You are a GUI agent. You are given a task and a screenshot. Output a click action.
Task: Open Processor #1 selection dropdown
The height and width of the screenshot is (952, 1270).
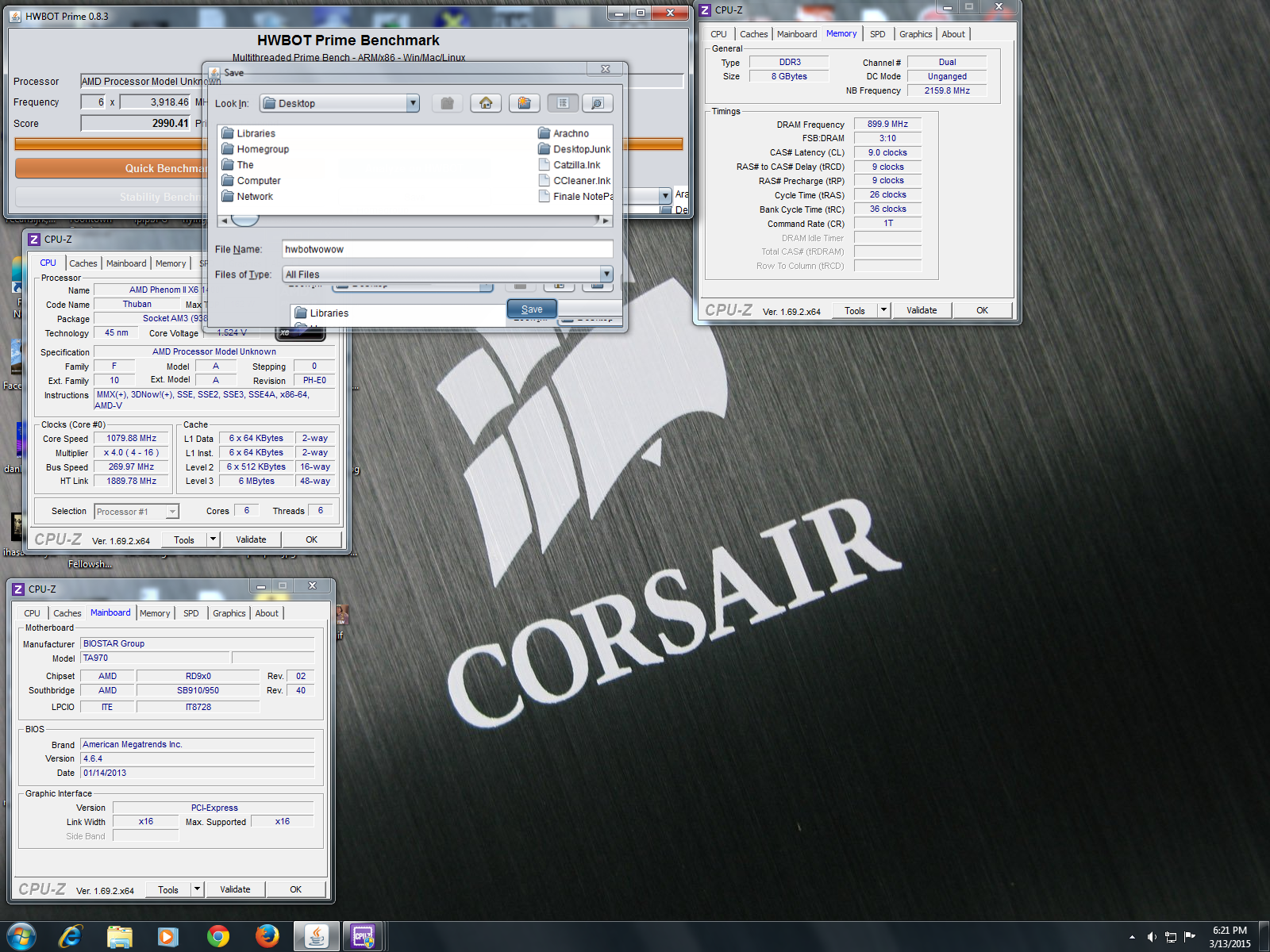(x=137, y=512)
